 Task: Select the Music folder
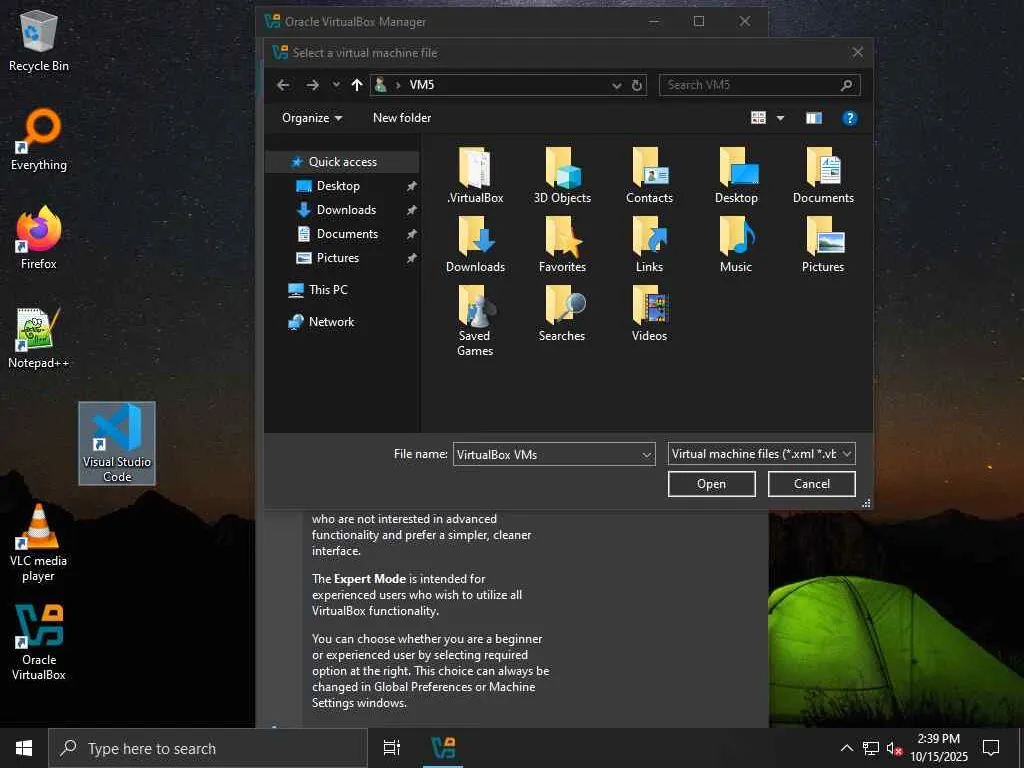pyautogui.click(x=736, y=244)
